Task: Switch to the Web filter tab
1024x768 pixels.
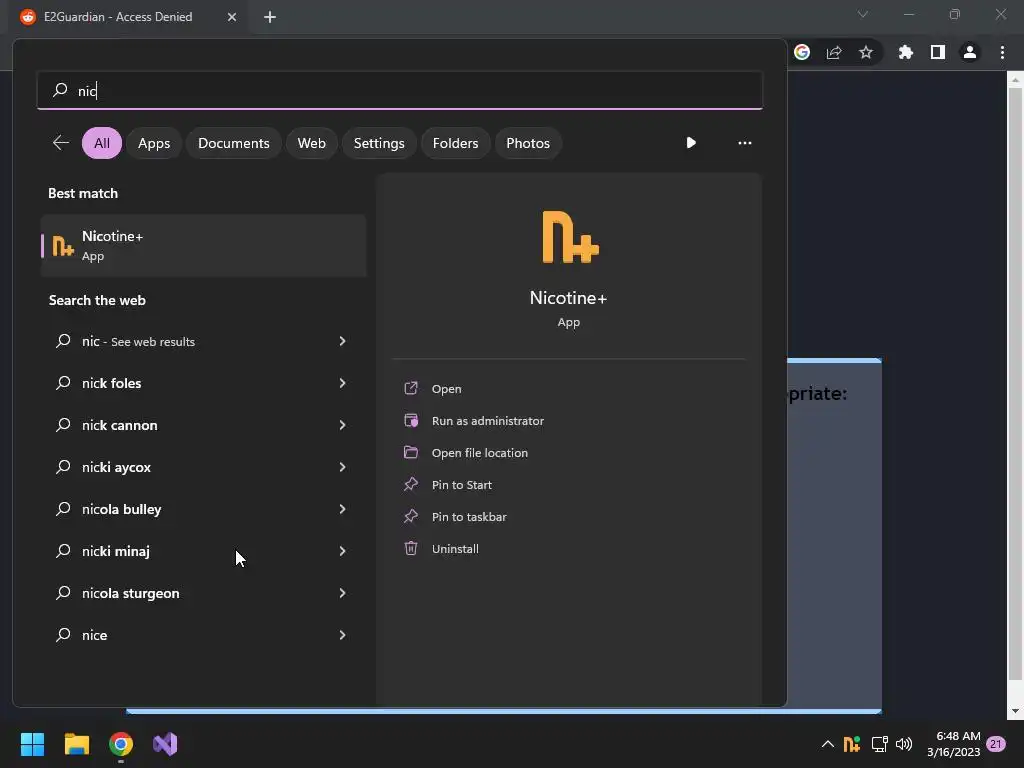Action: pyautogui.click(x=312, y=143)
